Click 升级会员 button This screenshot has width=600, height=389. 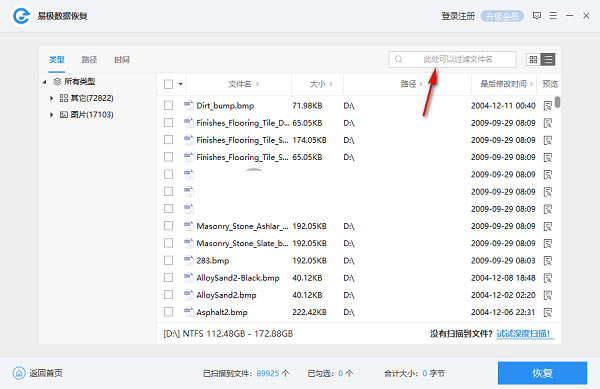[502, 16]
